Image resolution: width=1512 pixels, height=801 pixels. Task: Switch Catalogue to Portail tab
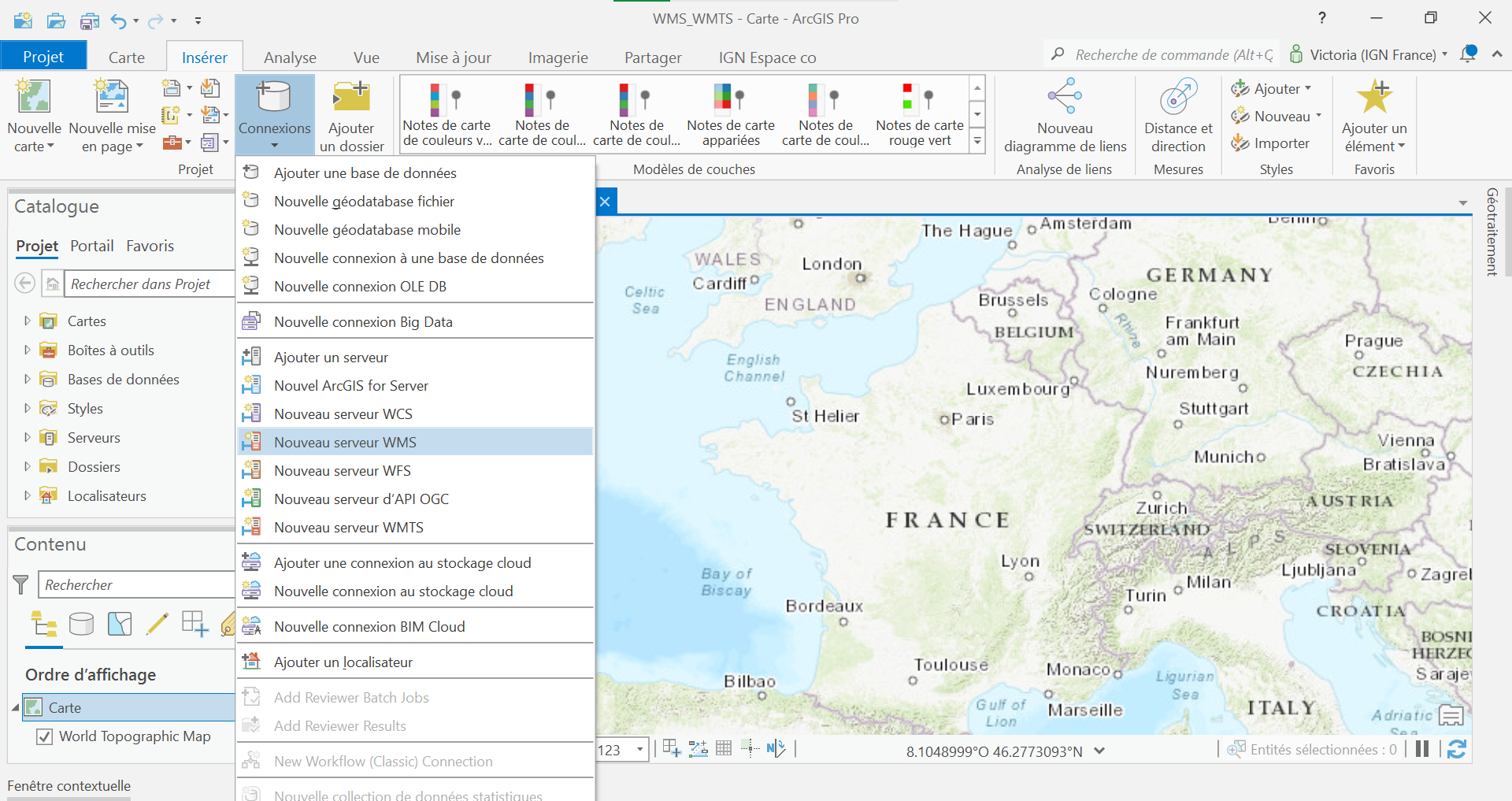[x=92, y=246]
